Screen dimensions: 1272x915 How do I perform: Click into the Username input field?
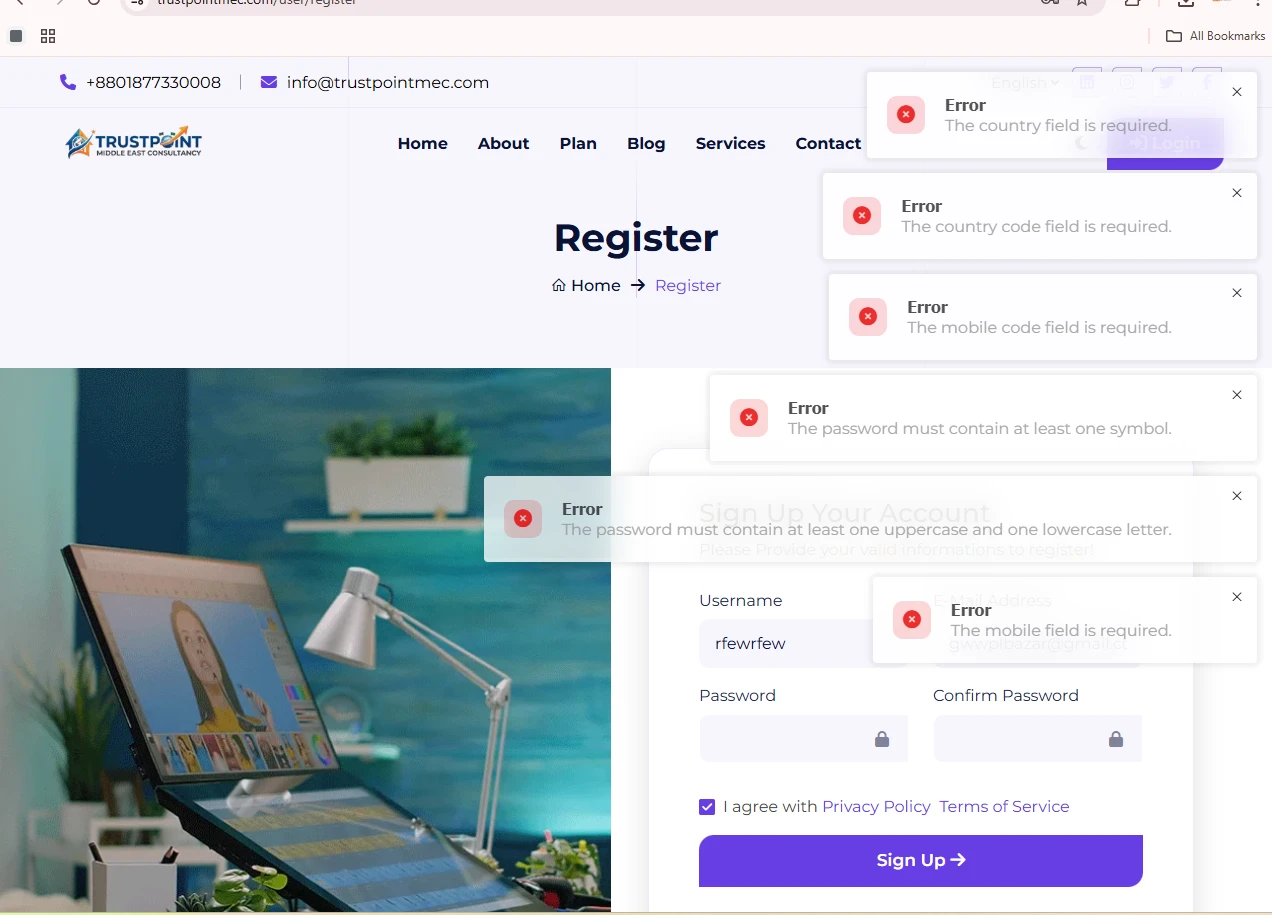pos(803,643)
